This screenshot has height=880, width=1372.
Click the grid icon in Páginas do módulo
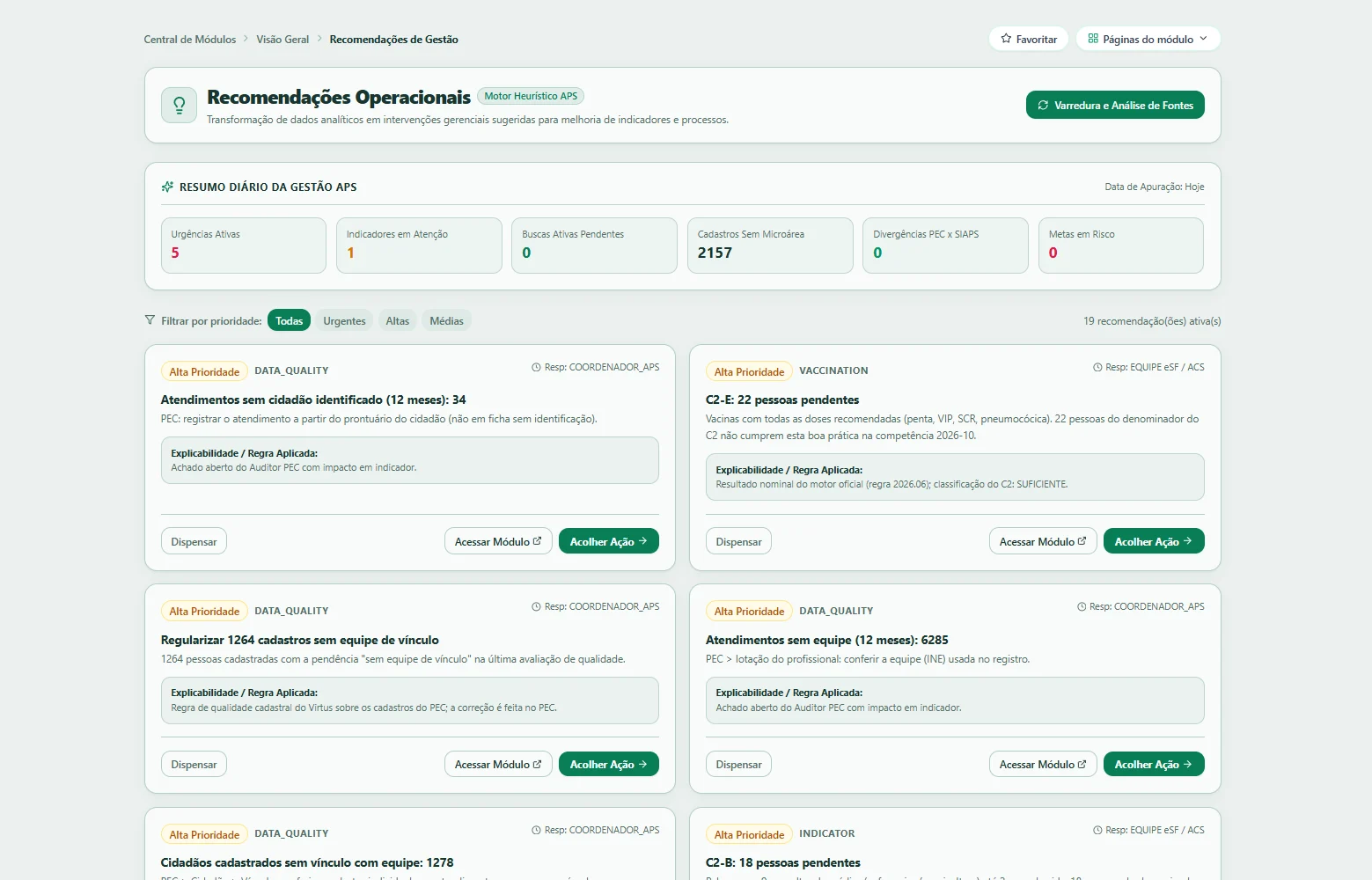(1093, 39)
